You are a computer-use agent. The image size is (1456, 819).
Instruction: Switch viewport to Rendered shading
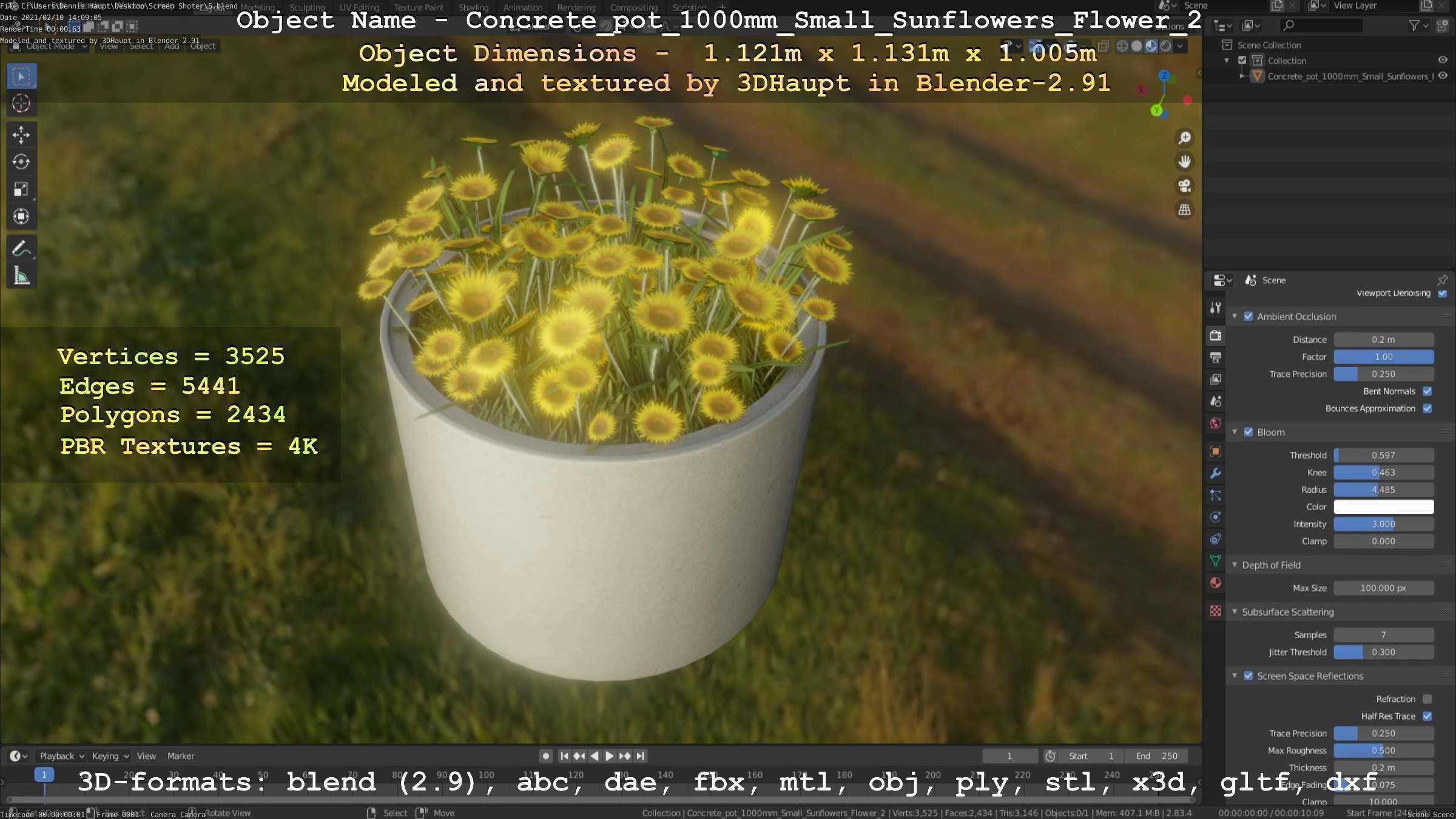tap(1165, 46)
